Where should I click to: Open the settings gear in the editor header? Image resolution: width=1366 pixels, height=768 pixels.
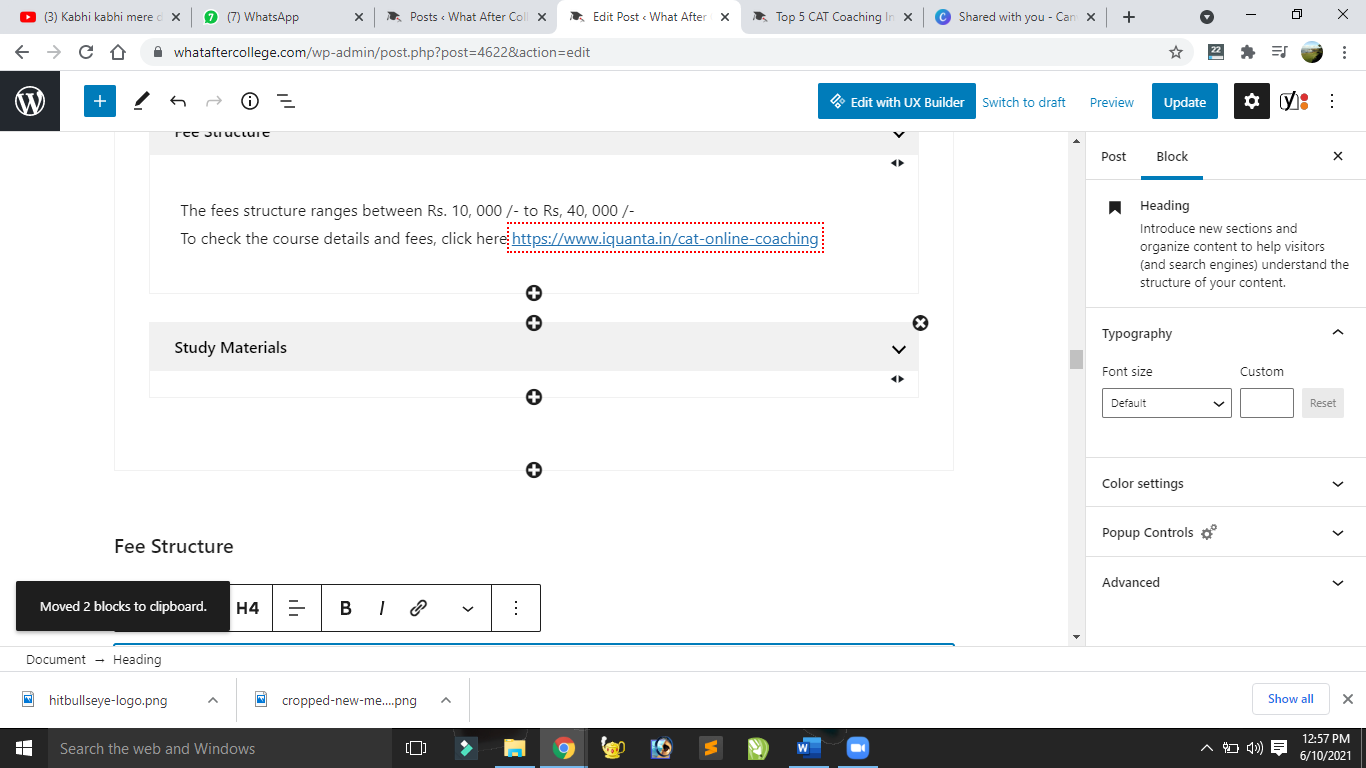tap(1251, 101)
